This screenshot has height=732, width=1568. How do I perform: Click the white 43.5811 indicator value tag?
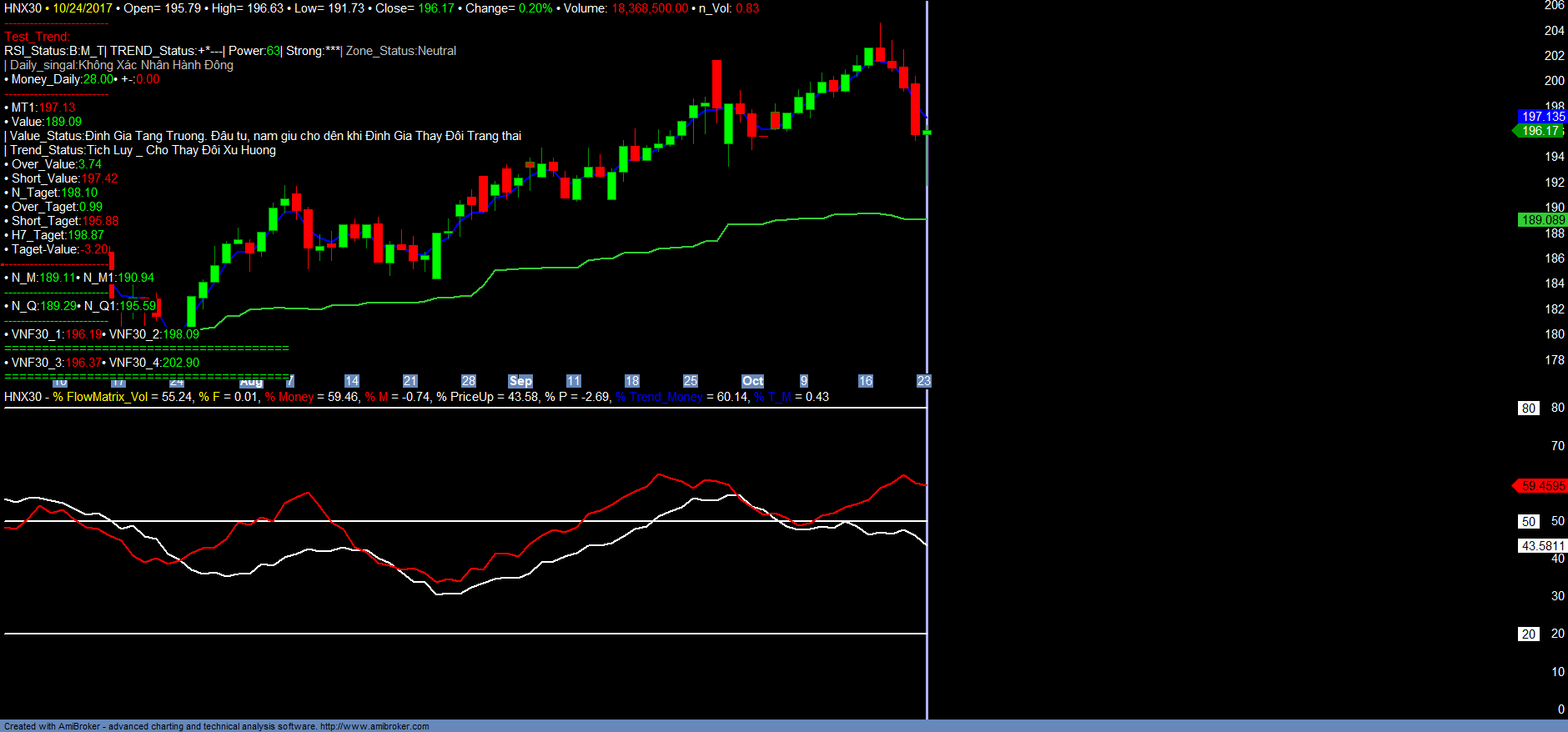[x=1542, y=546]
